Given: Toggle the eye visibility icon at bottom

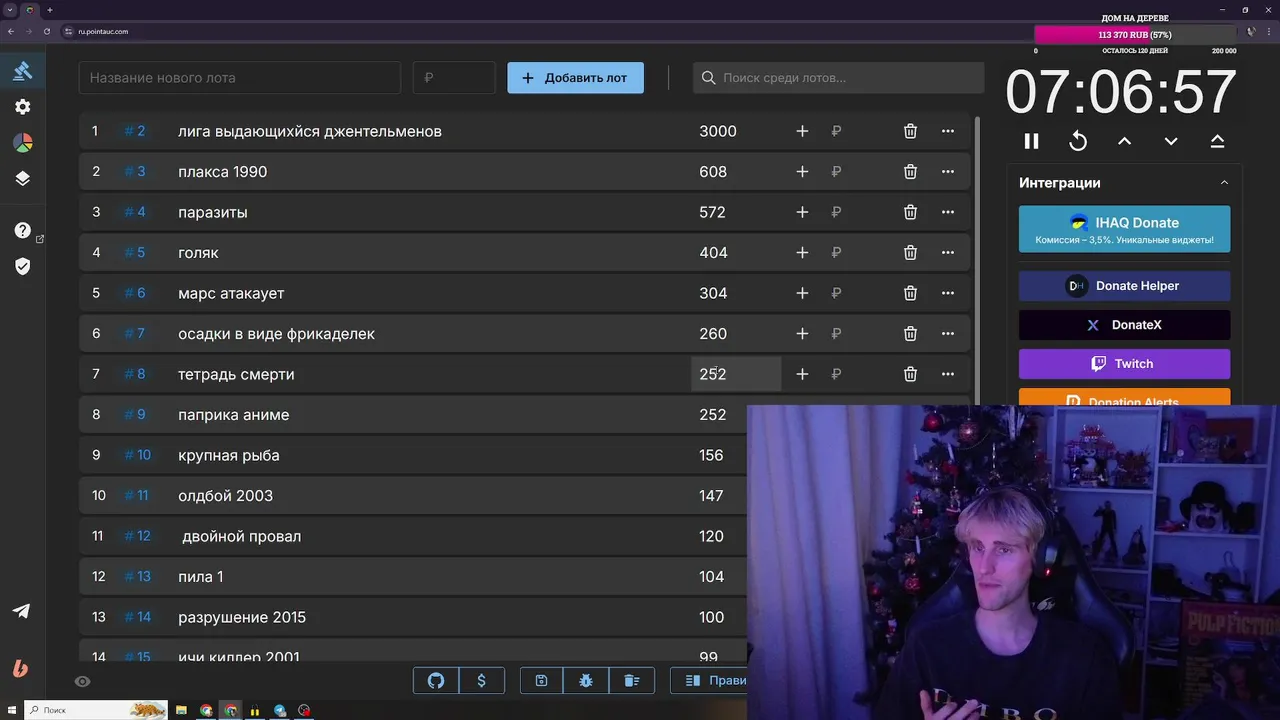Looking at the screenshot, I should (83, 681).
